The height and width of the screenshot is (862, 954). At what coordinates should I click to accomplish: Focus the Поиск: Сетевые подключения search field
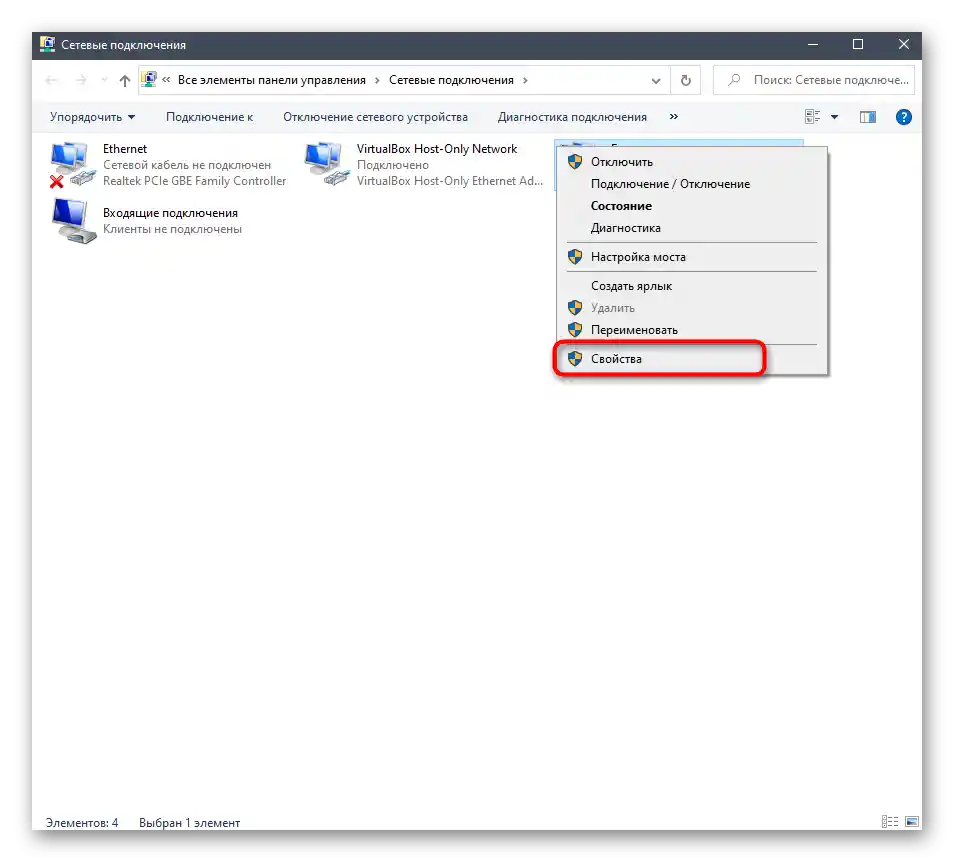pyautogui.click(x=814, y=80)
